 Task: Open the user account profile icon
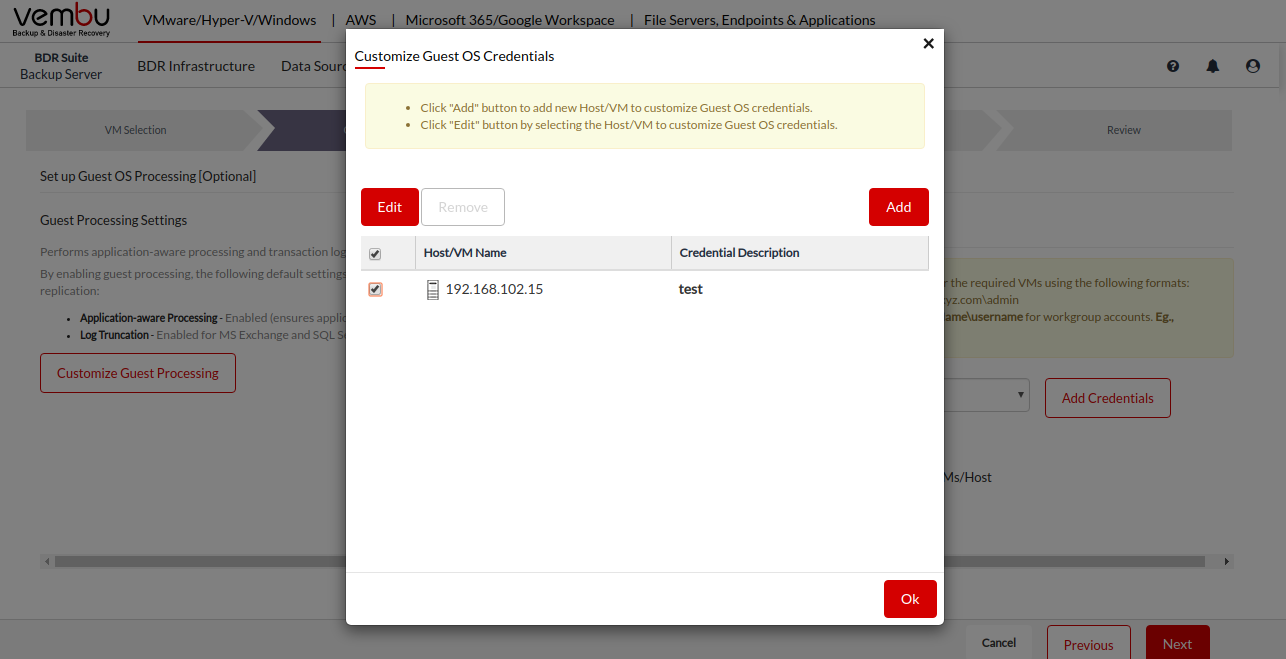coord(1253,66)
